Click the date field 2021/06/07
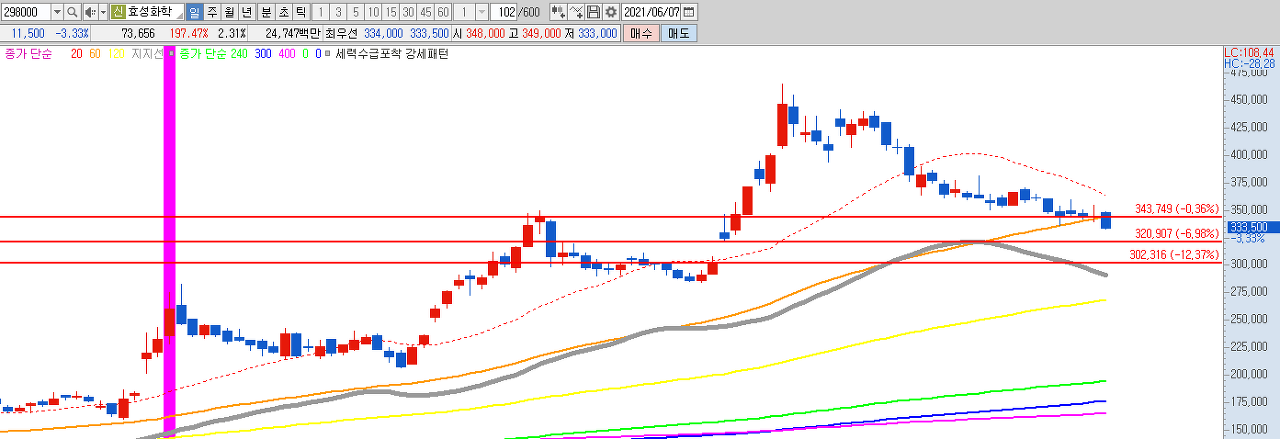 click(651, 12)
